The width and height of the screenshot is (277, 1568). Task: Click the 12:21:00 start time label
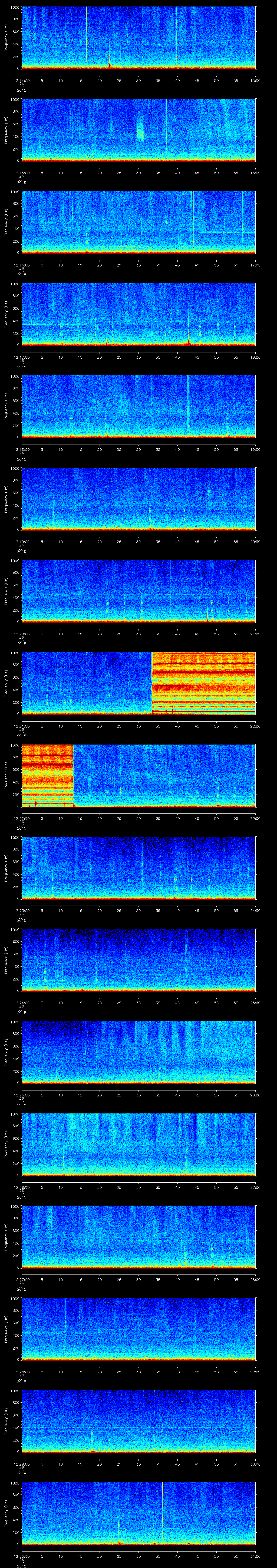pos(21,726)
